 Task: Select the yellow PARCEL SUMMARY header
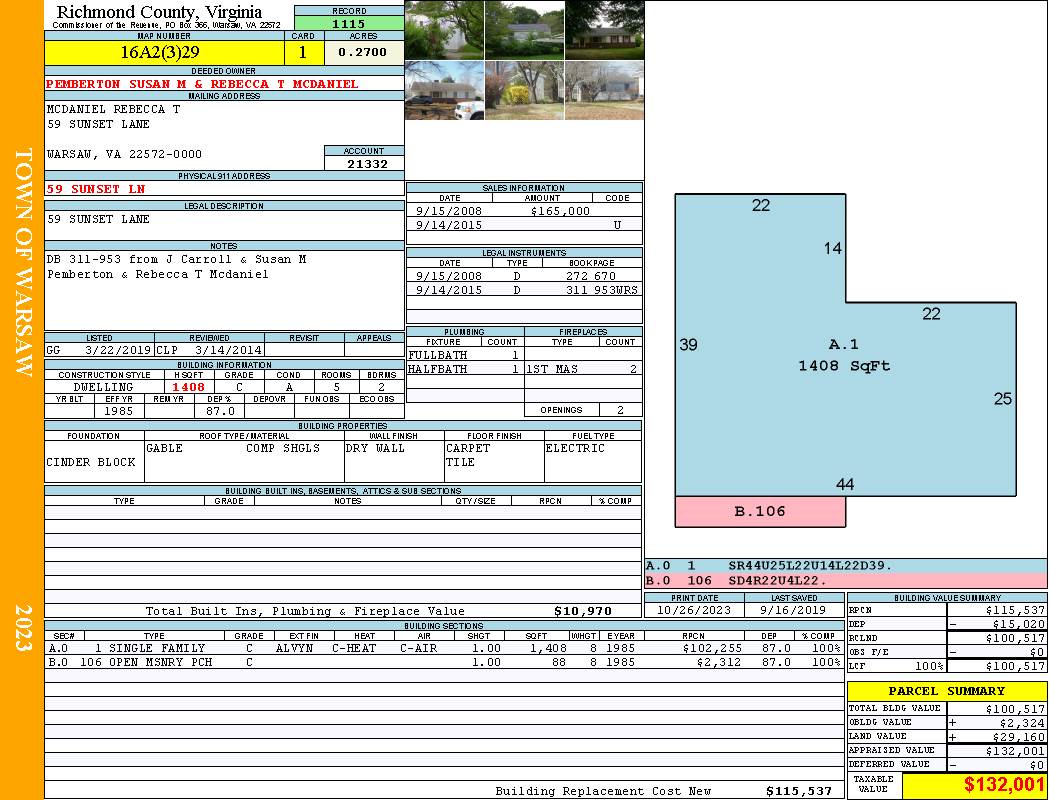coord(946,691)
